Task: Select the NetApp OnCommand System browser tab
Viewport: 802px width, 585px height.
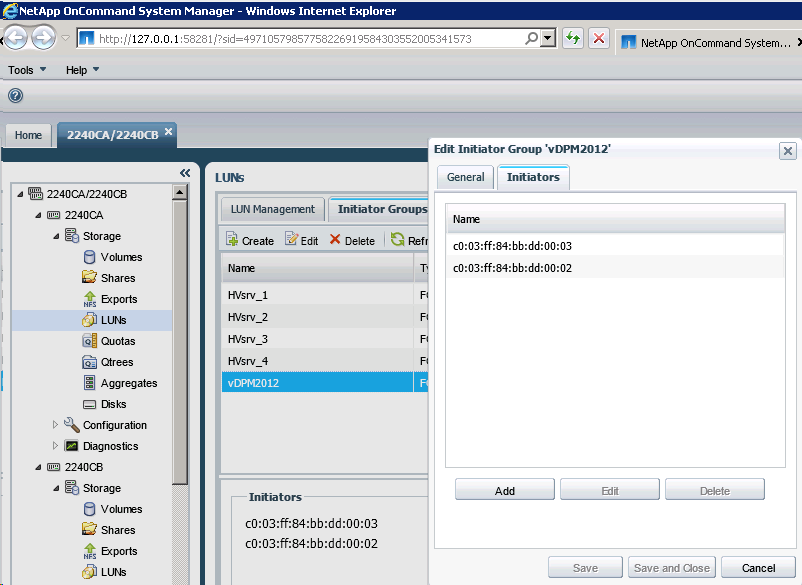Action: coord(709,43)
